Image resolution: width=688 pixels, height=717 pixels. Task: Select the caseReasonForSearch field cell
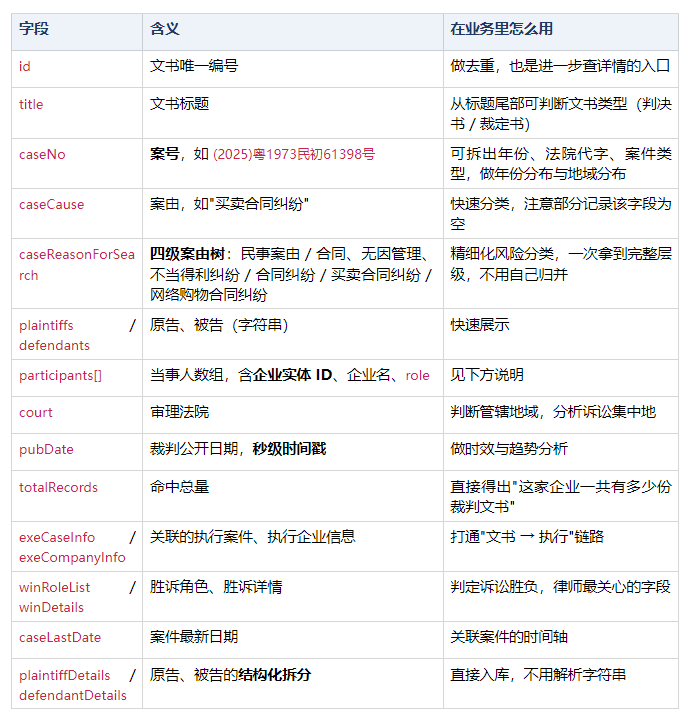[77, 273]
